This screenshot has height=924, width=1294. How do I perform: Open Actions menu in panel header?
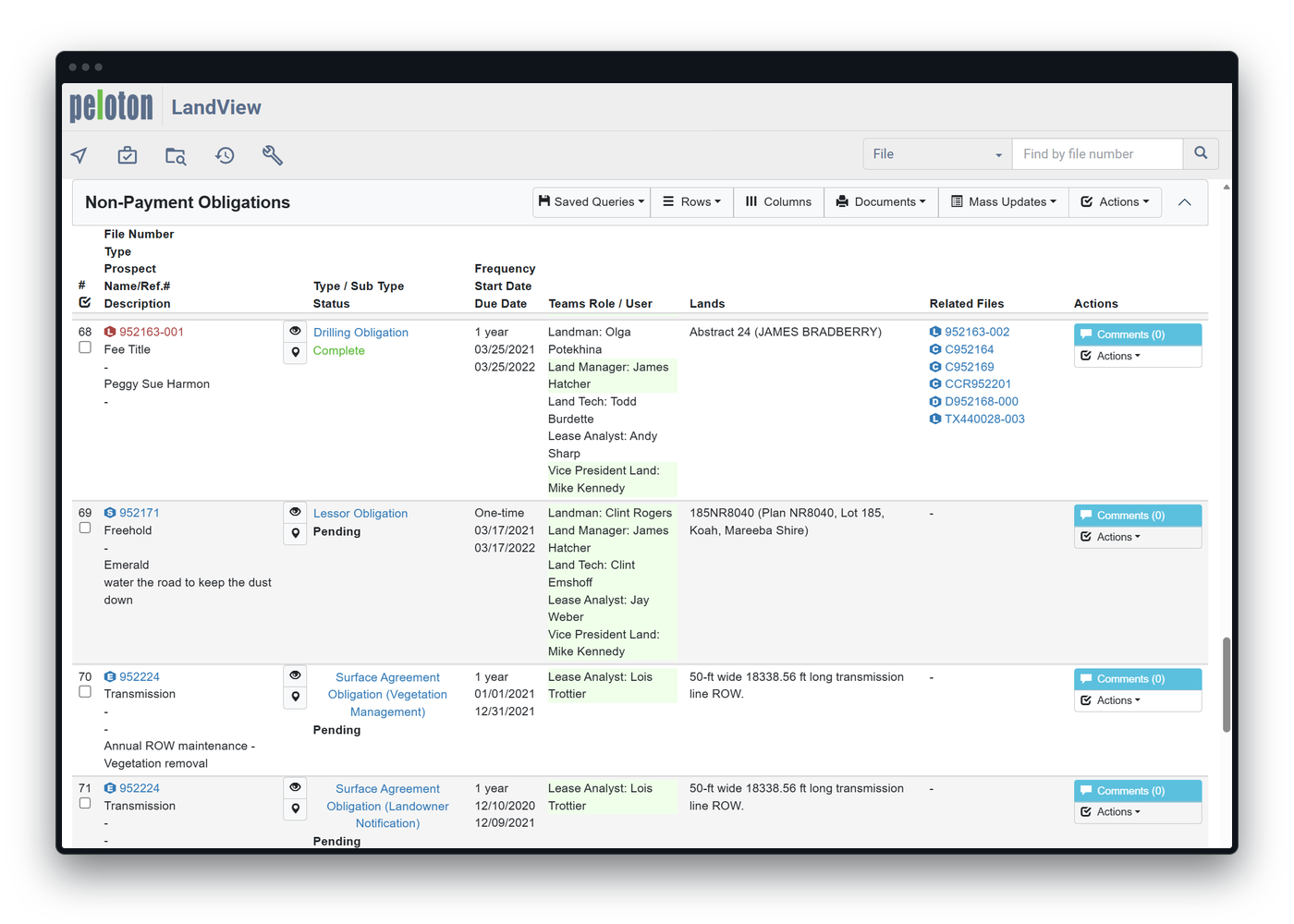tap(1115, 202)
